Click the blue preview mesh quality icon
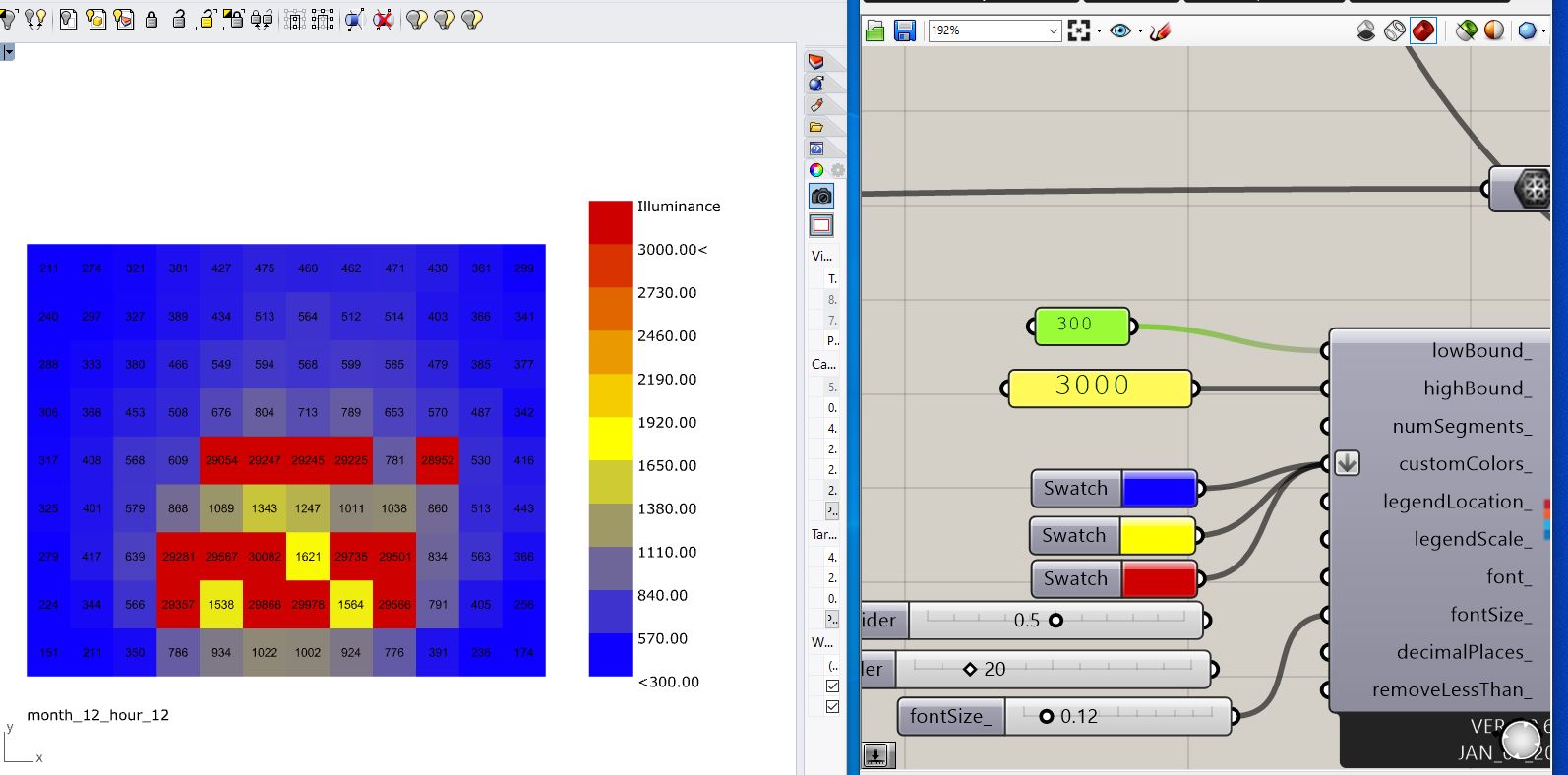1568x775 pixels. point(1527,31)
